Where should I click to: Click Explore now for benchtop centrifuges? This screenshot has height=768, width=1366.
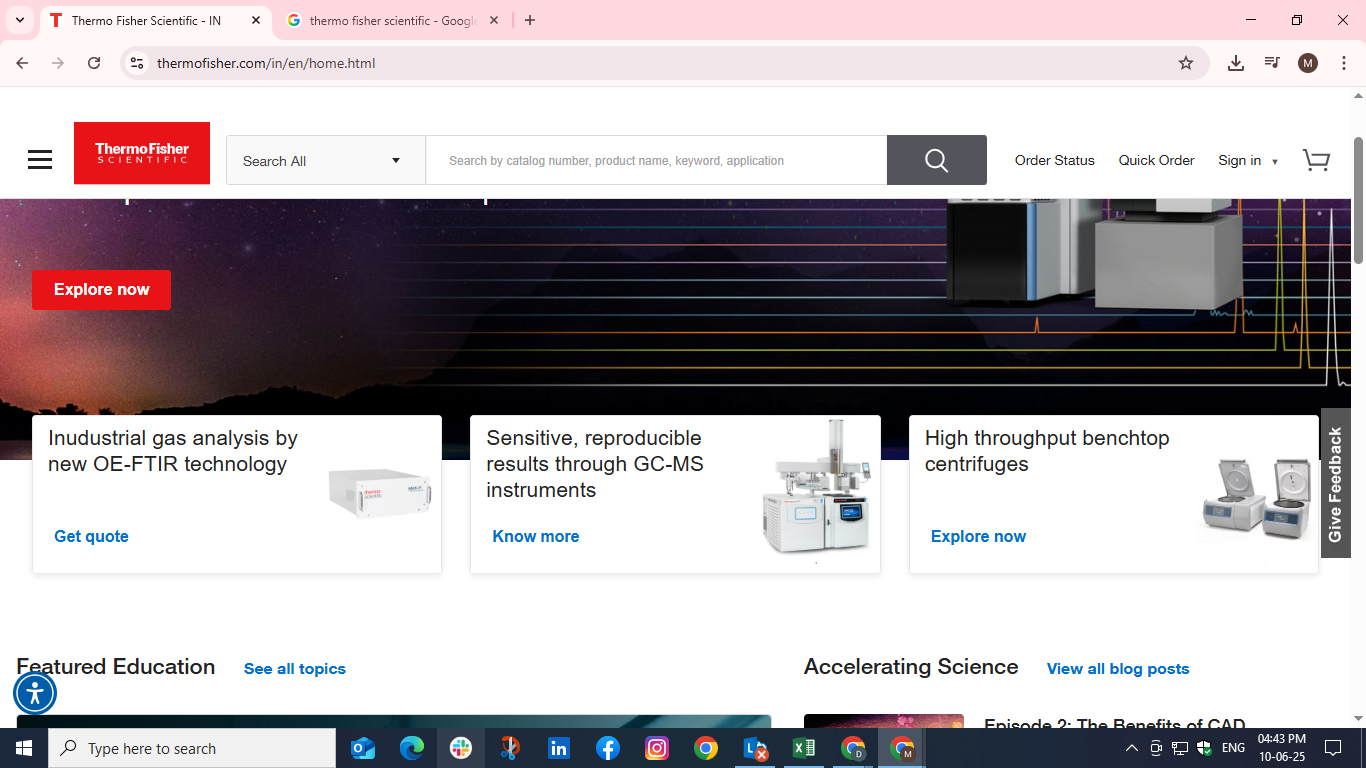(978, 536)
